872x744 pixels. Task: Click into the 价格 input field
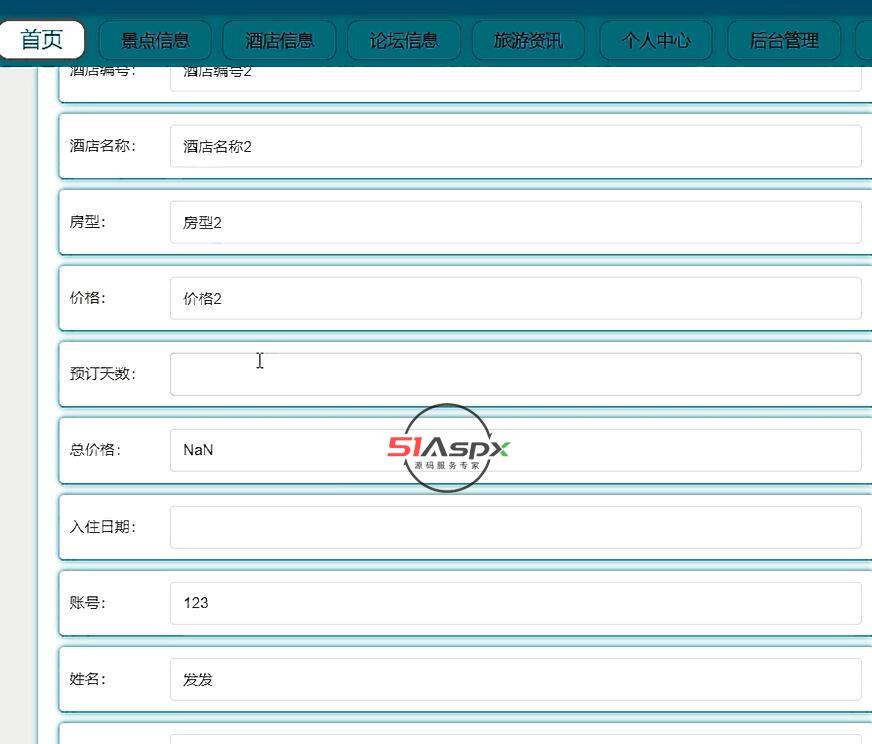coord(516,299)
